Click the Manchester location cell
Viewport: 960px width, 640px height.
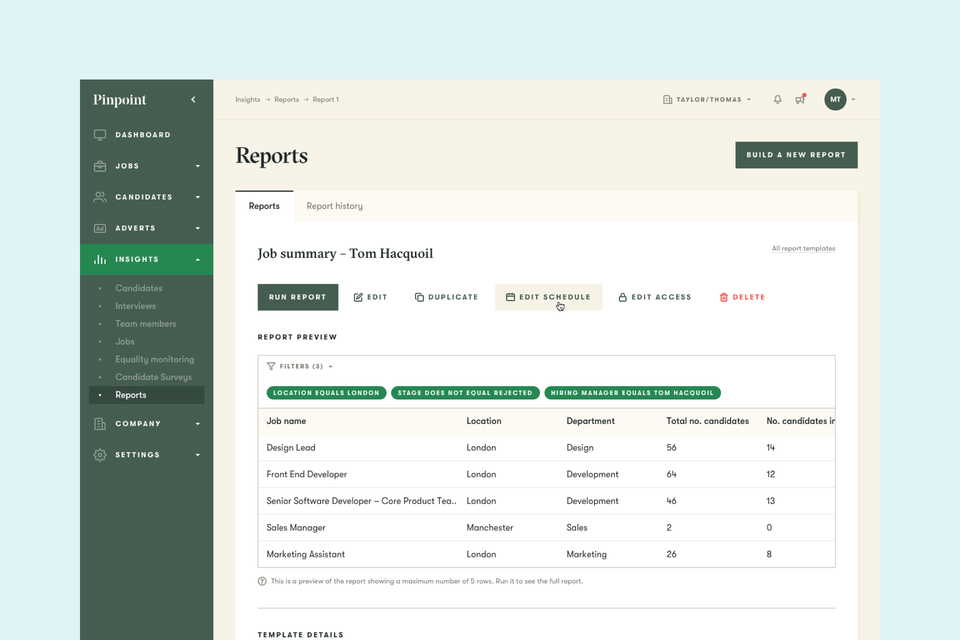point(490,527)
